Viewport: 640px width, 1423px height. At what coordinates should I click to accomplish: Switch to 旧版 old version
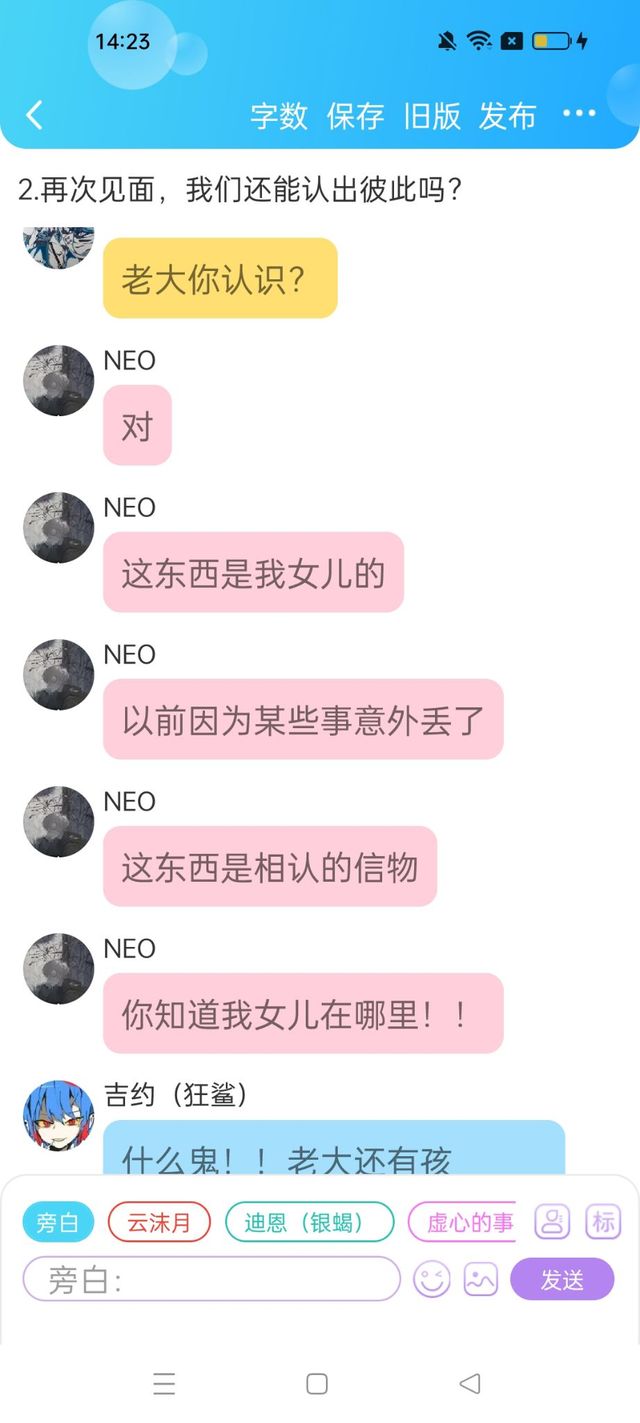click(432, 116)
